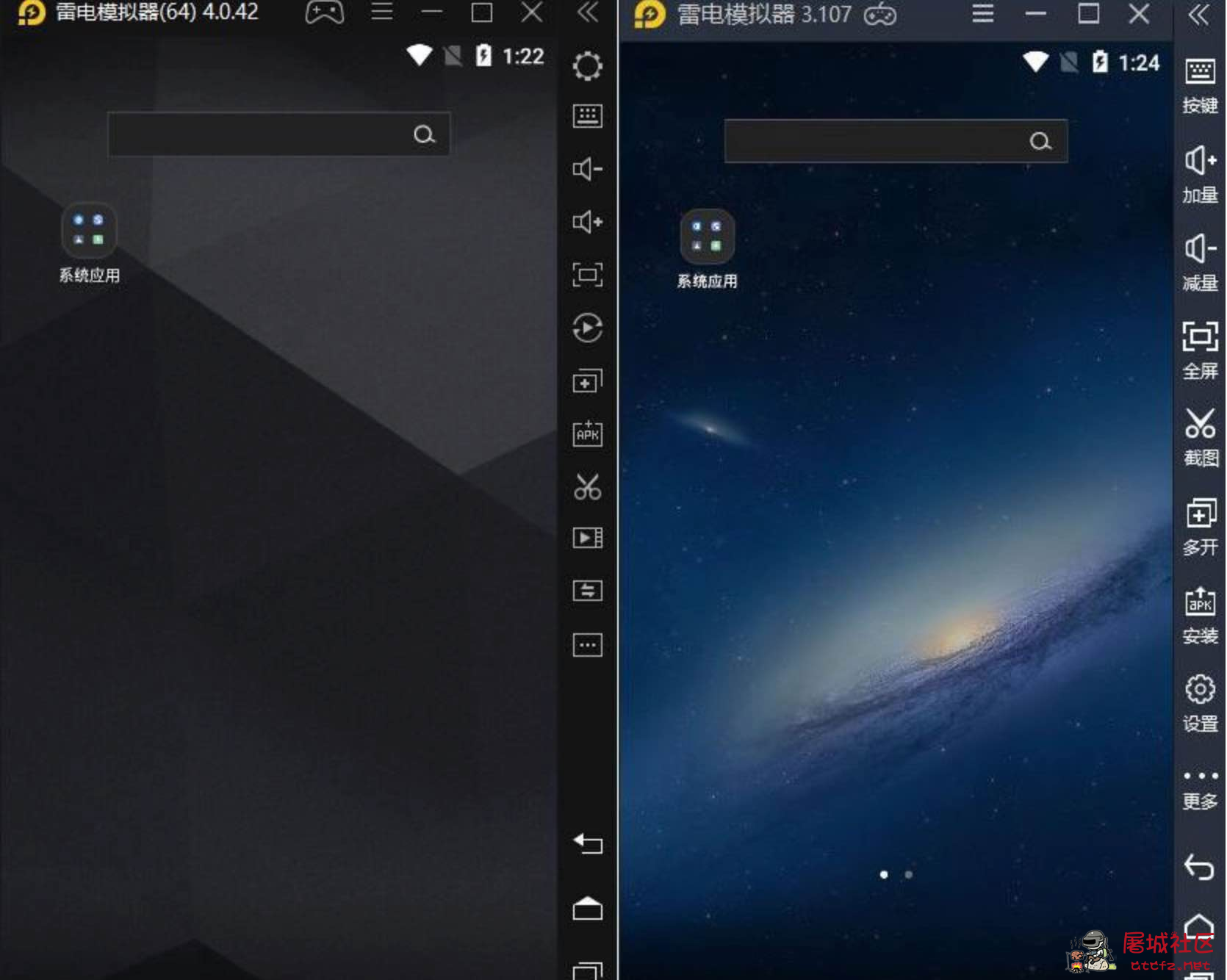Screen dimensions: 1227x980
Task: Lower volume in left emulator sidebar
Action: coord(587,169)
